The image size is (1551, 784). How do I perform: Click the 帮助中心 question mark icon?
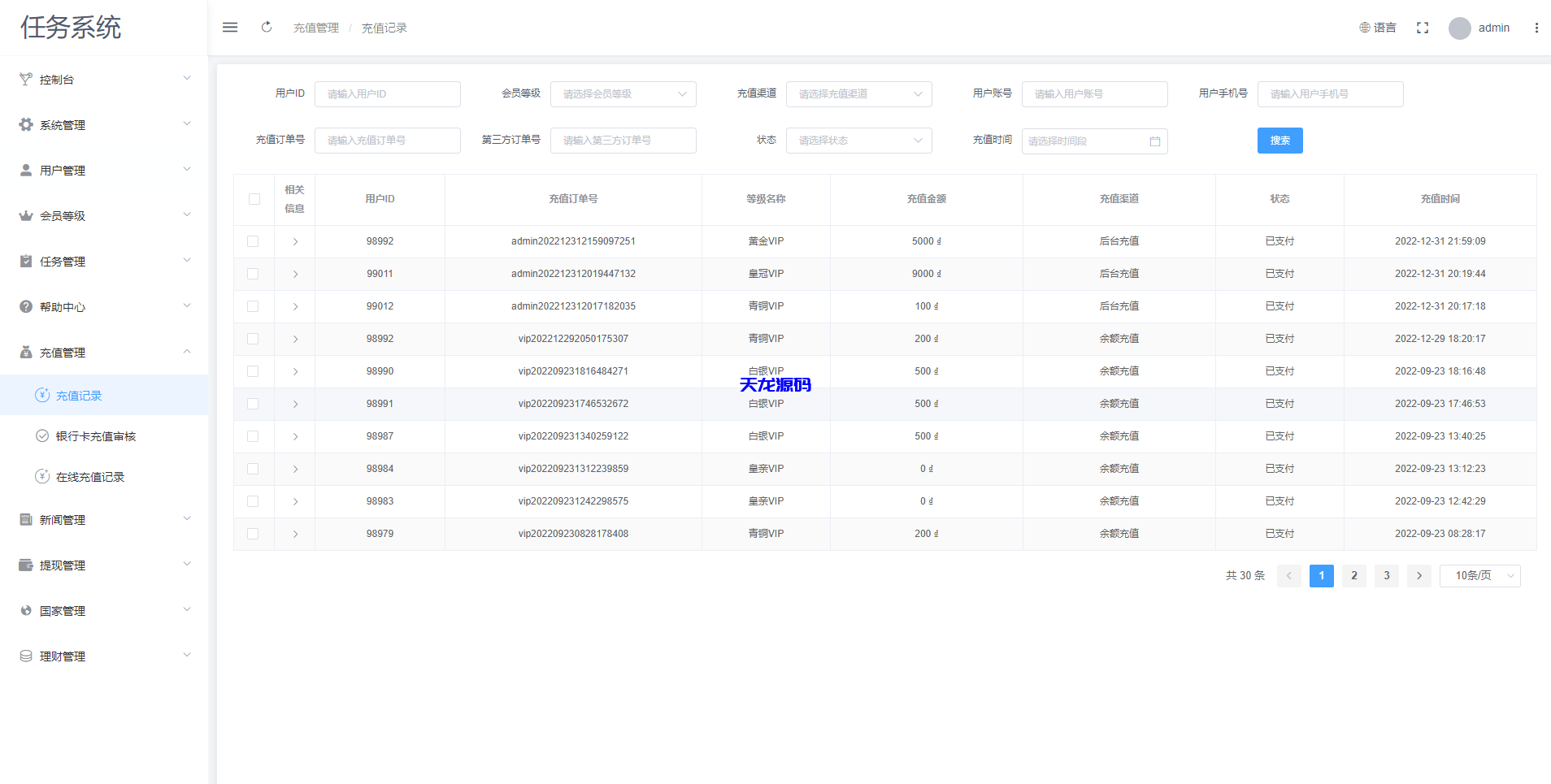(26, 306)
